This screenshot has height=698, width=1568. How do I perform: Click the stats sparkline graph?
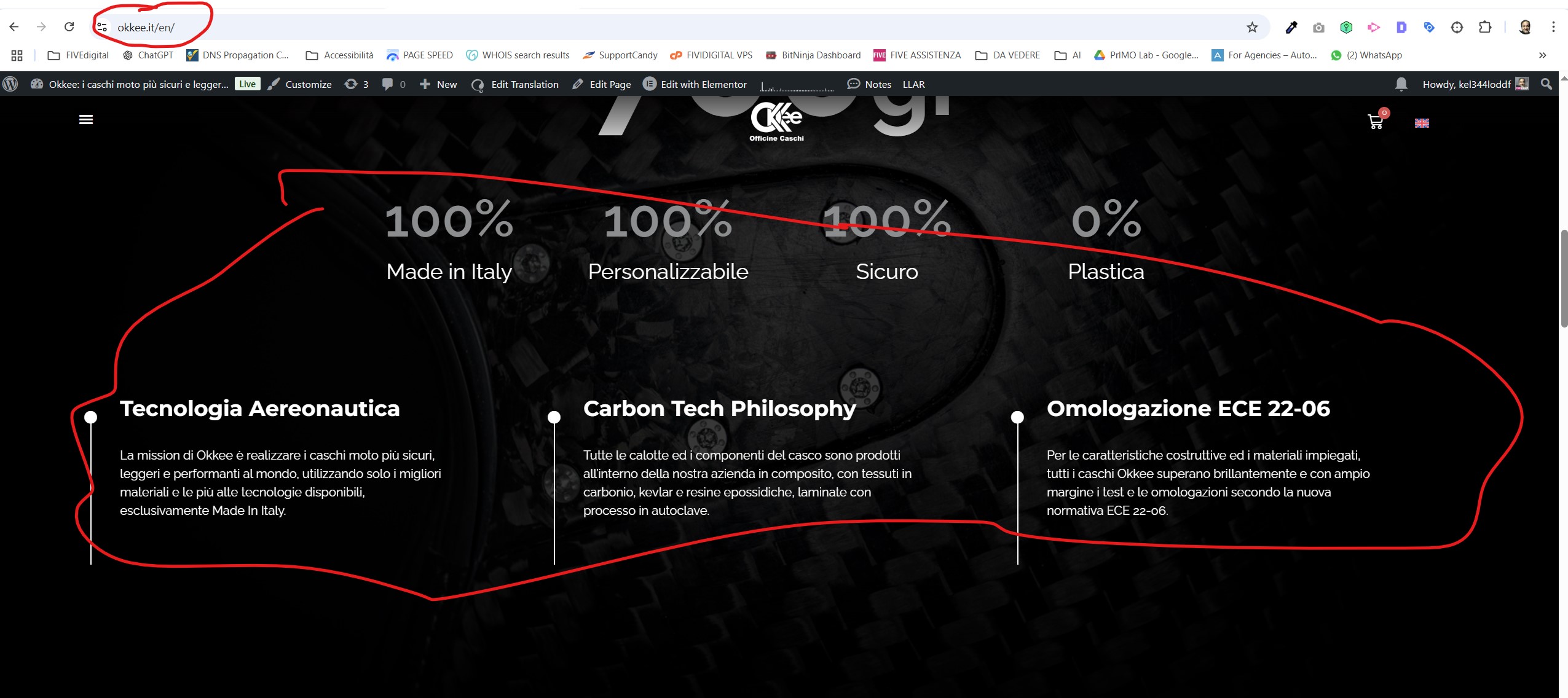click(x=797, y=85)
